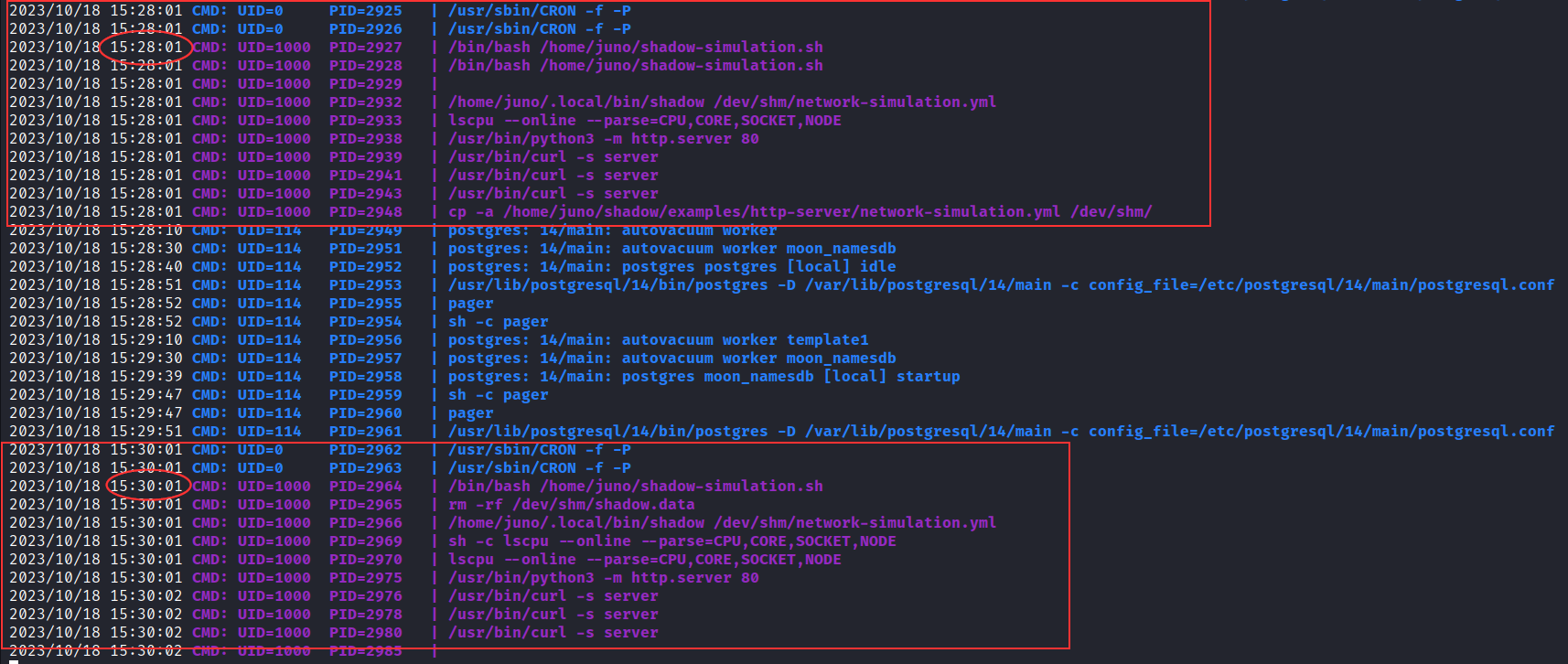Click the PID=2962 value

pos(365,450)
